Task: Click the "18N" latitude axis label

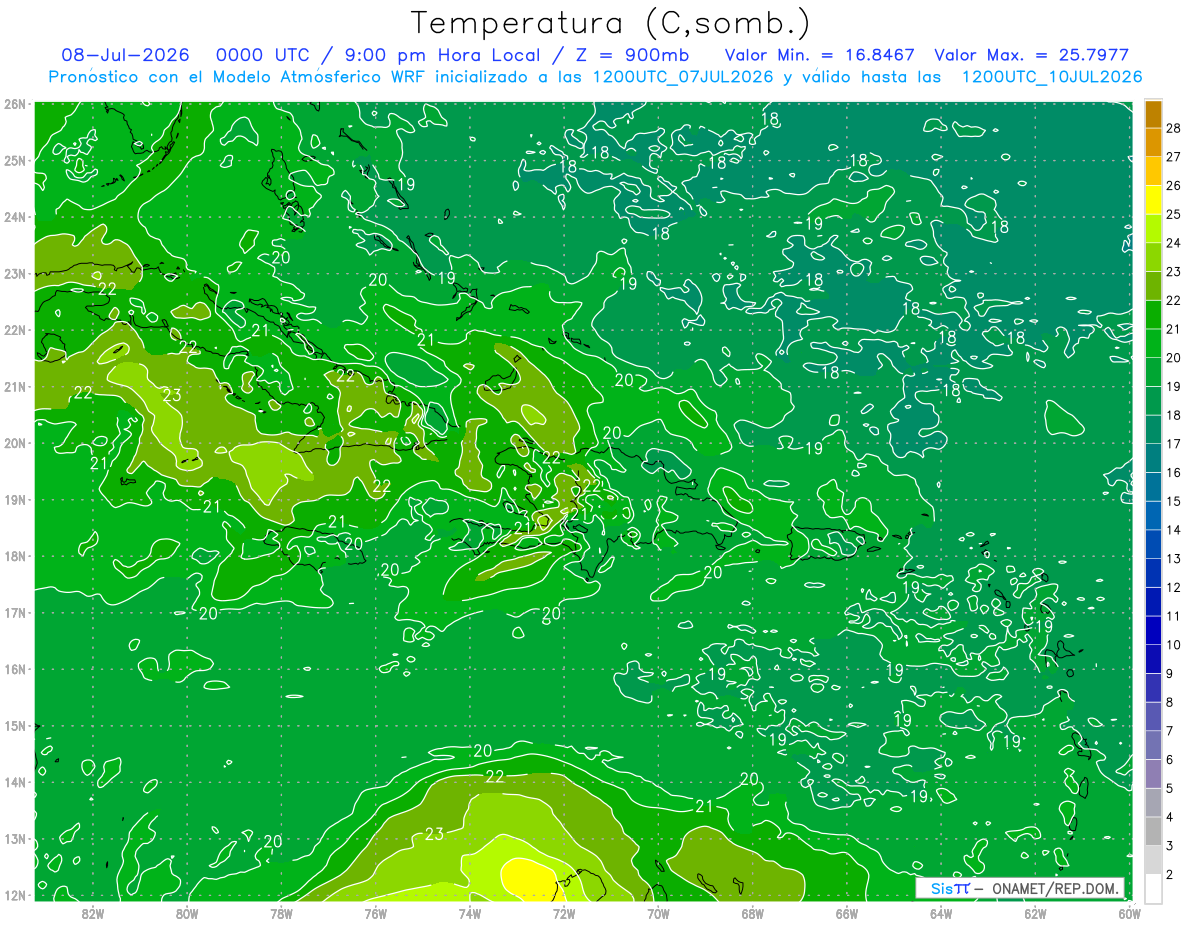Action: pyautogui.click(x=16, y=556)
